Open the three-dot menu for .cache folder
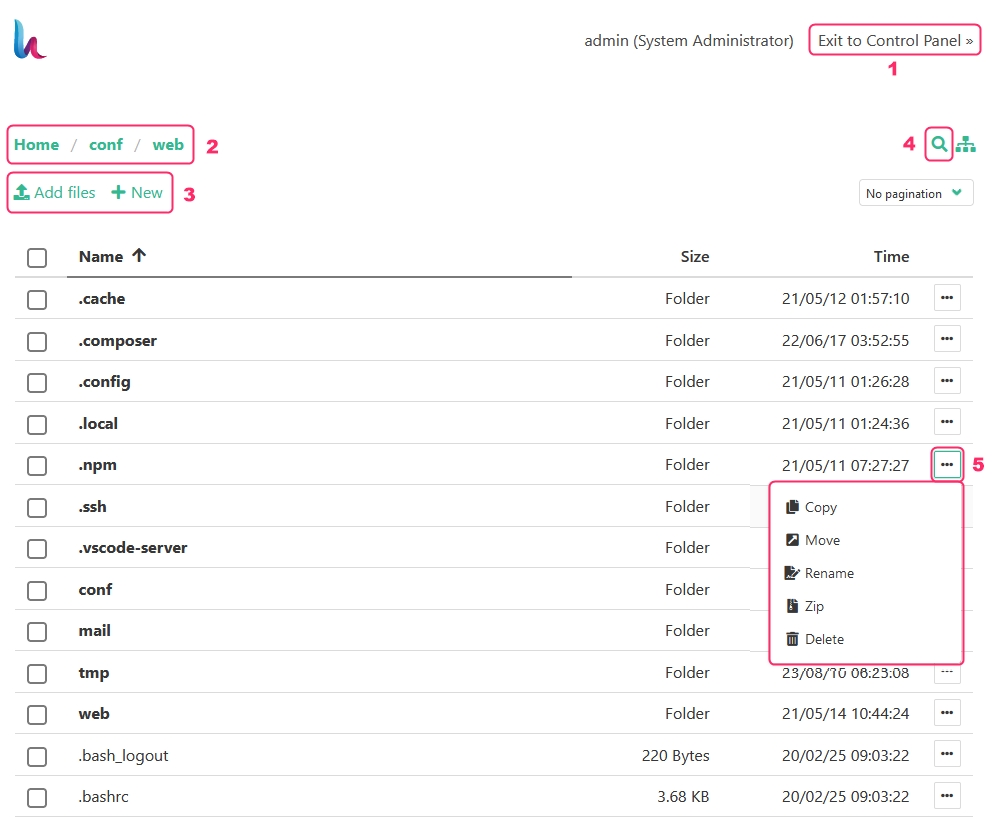 pos(947,298)
